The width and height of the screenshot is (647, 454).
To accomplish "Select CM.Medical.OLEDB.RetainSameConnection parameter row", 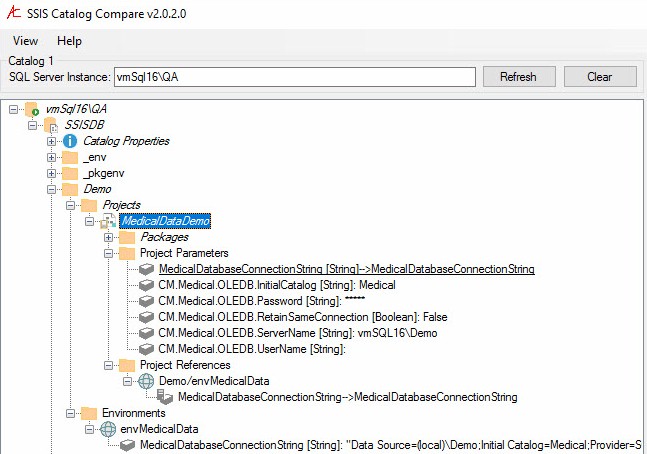I will pyautogui.click(x=303, y=317).
